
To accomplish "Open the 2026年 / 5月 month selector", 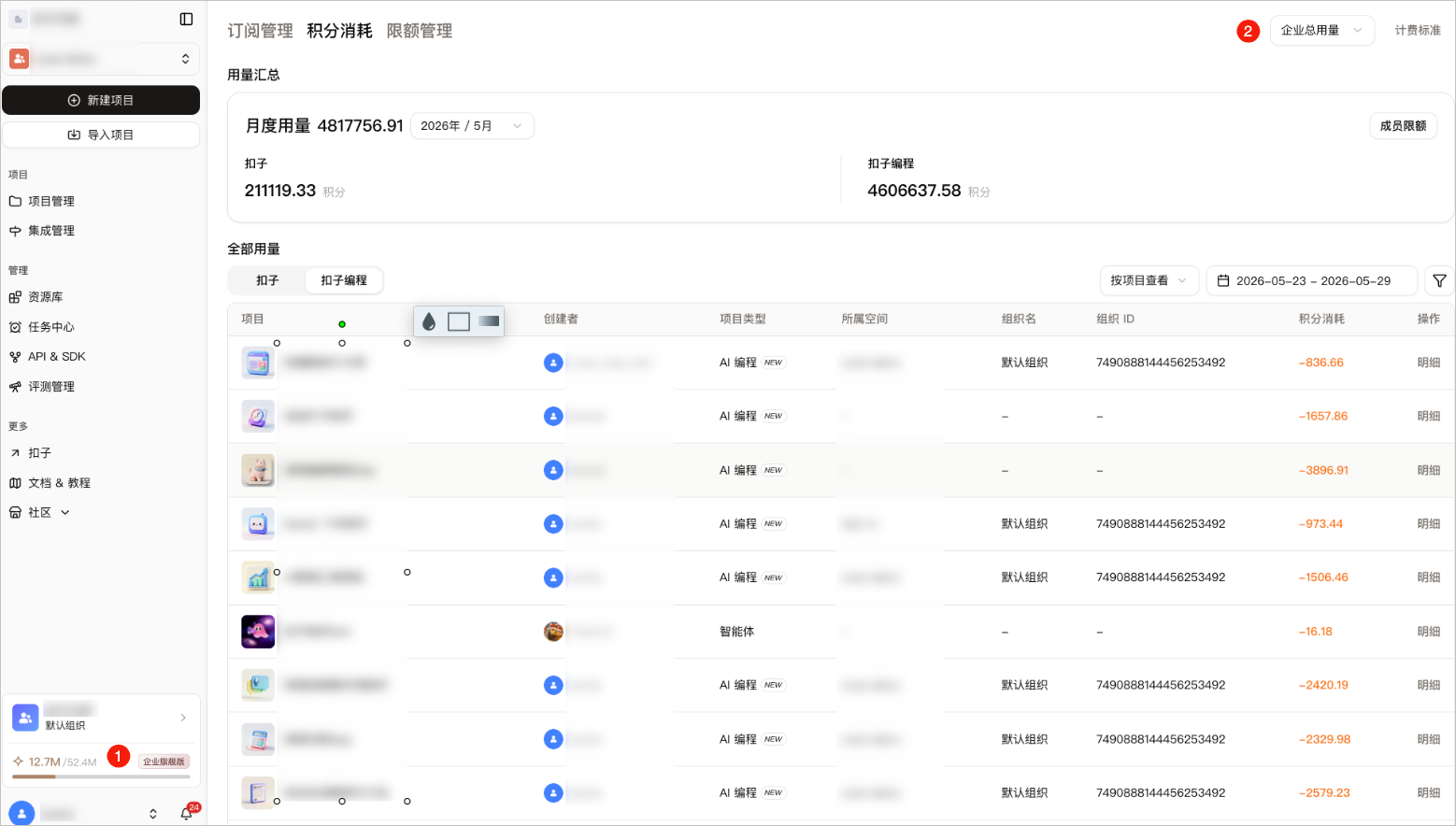I will coord(472,126).
